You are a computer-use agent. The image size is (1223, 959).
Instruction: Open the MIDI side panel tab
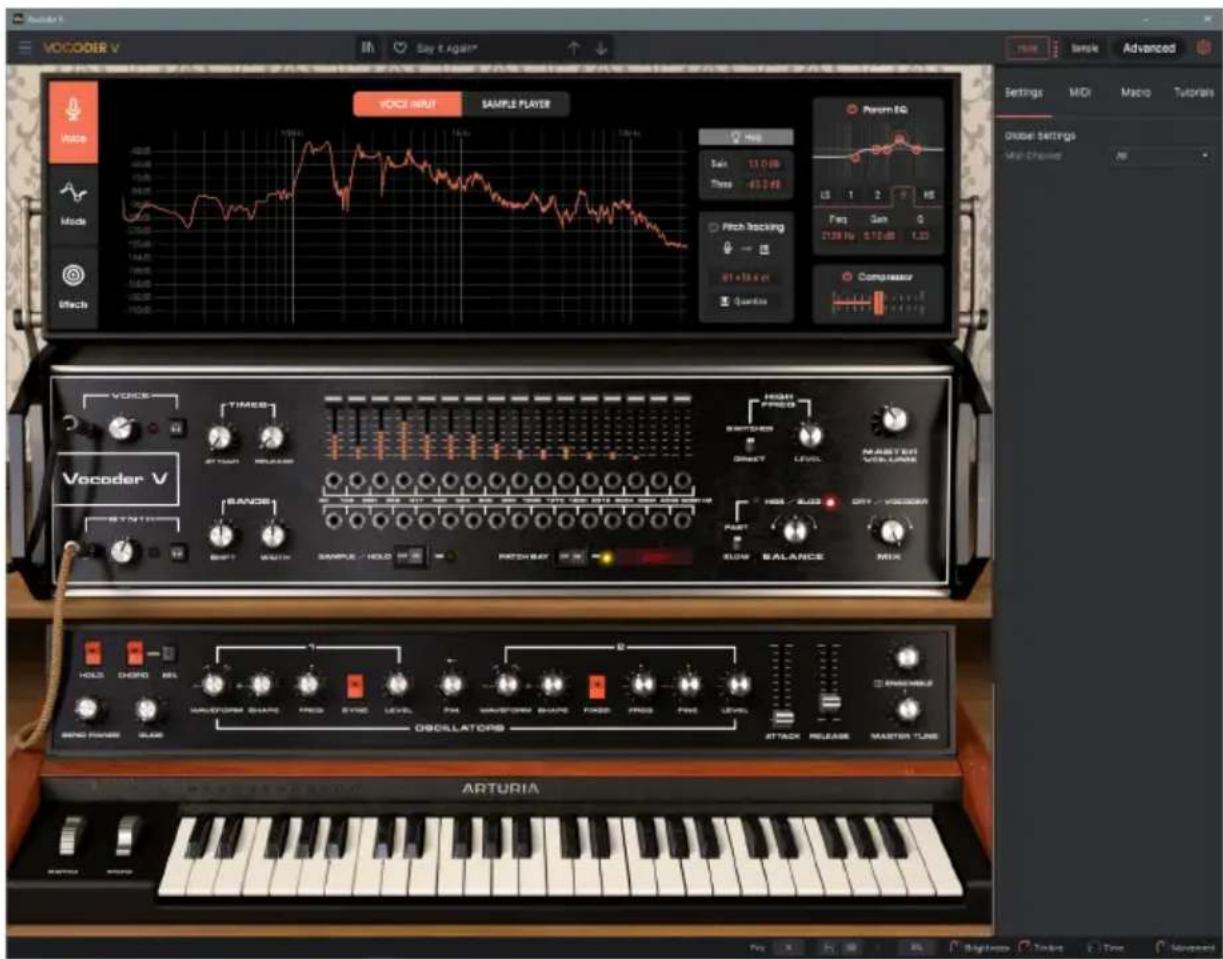coord(1079,92)
